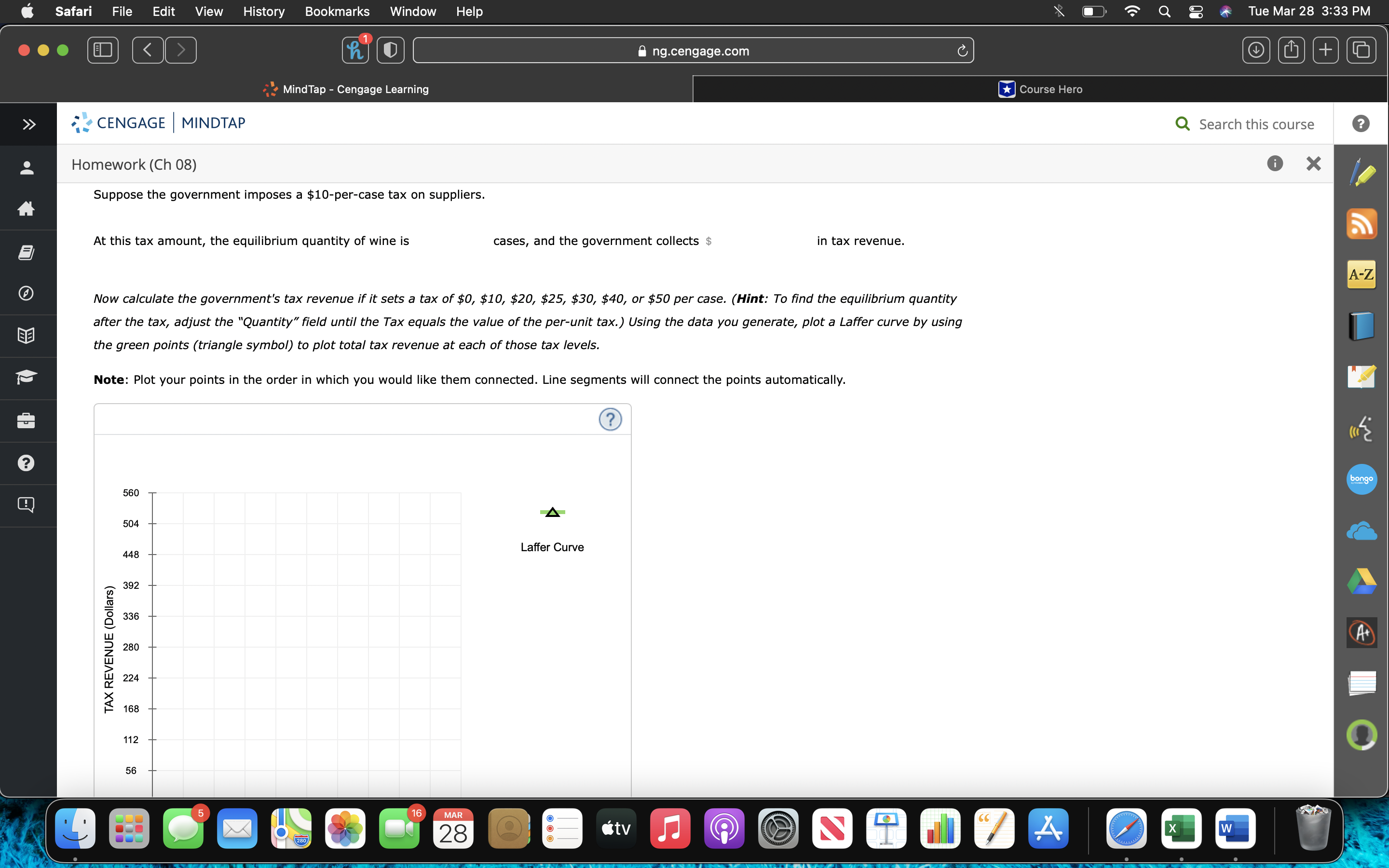Screen dimensions: 1389x868
Task: Toggle the privacy shield icon in toolbar
Action: [x=390, y=50]
